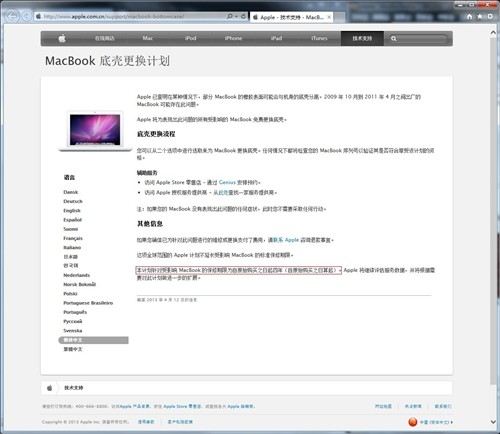Click the browser back arrow button

click(12, 16)
